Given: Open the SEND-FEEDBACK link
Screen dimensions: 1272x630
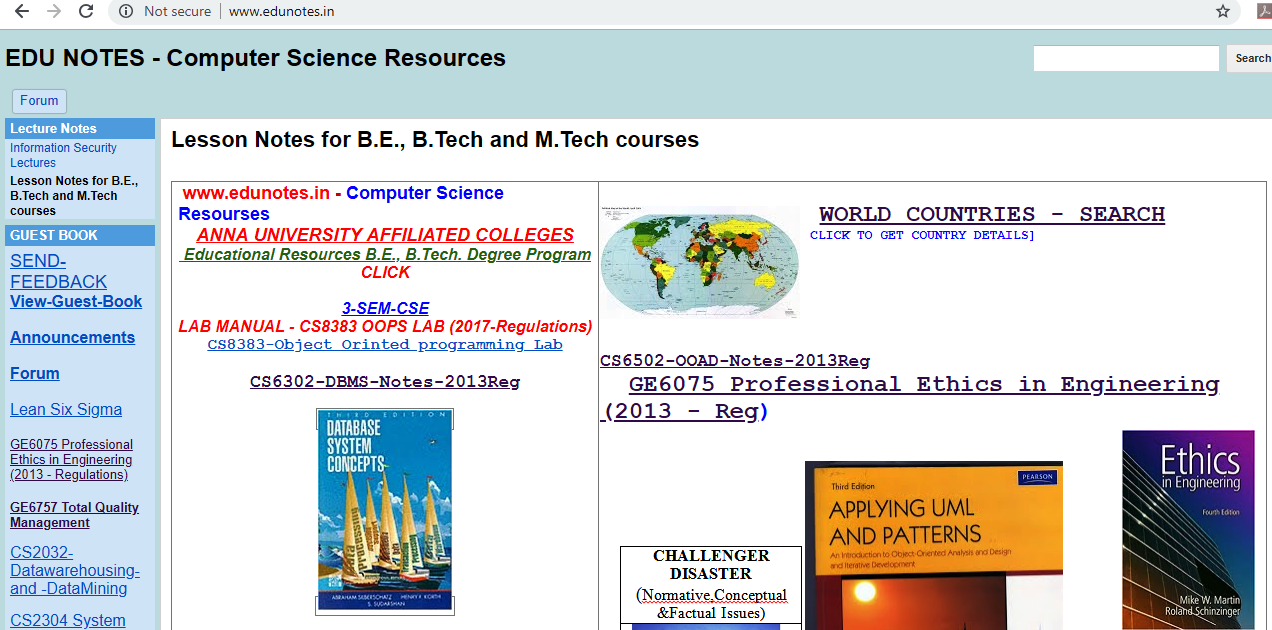Looking at the screenshot, I should tap(58, 272).
